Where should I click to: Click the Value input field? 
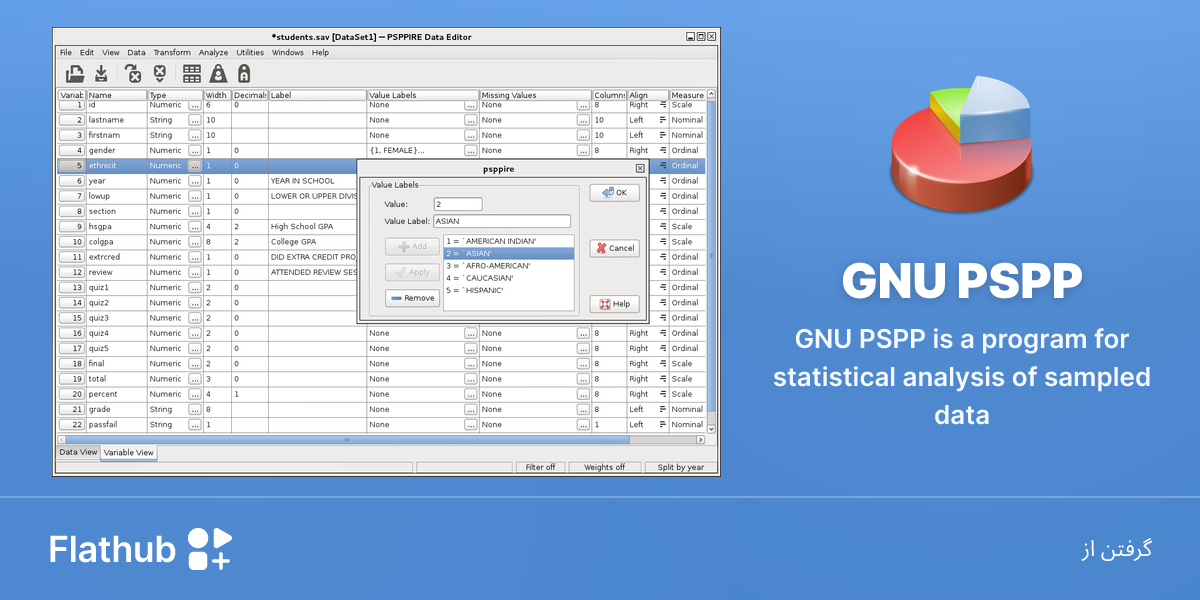point(458,204)
